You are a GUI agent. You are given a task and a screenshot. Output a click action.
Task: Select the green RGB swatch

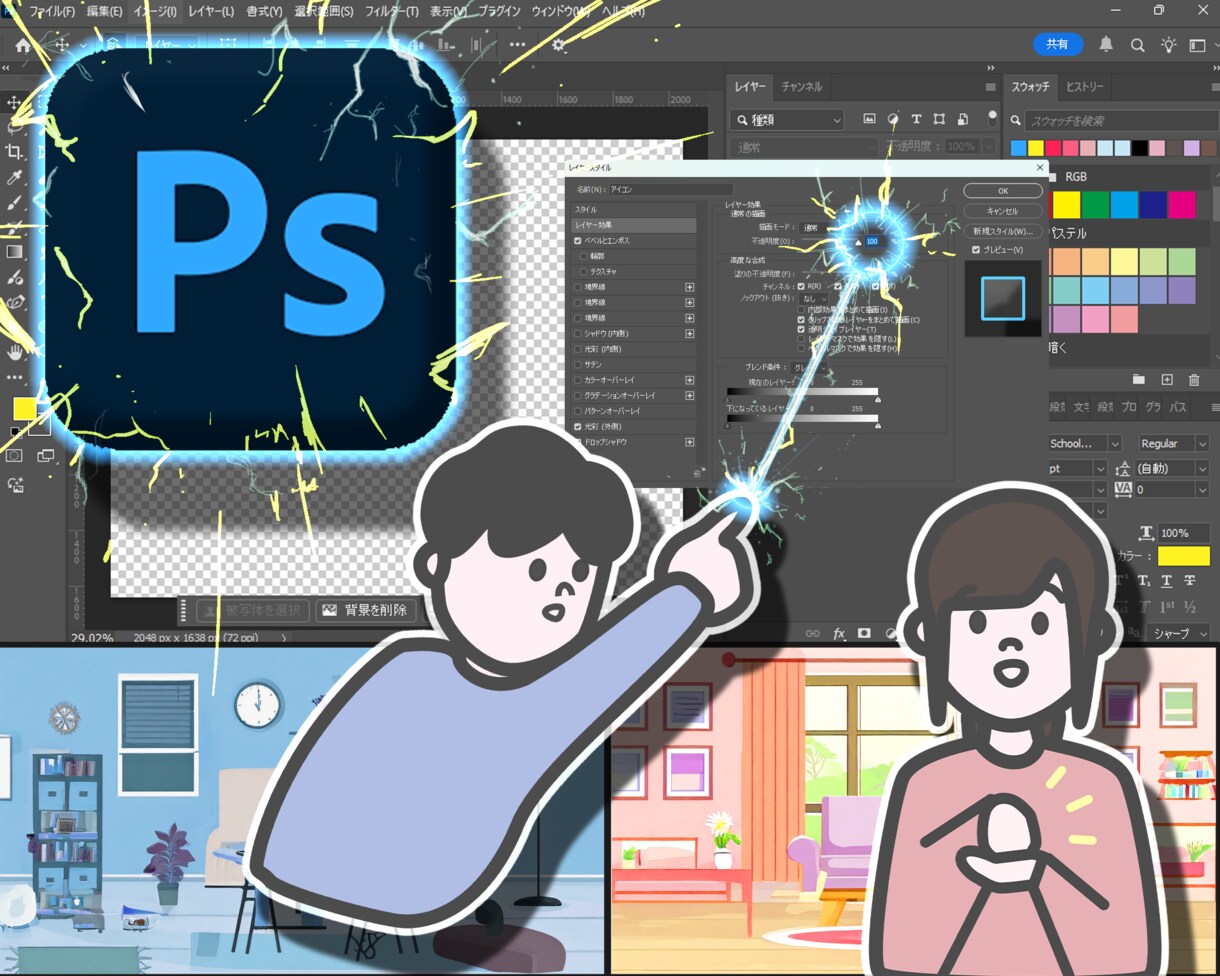[x=1095, y=204]
